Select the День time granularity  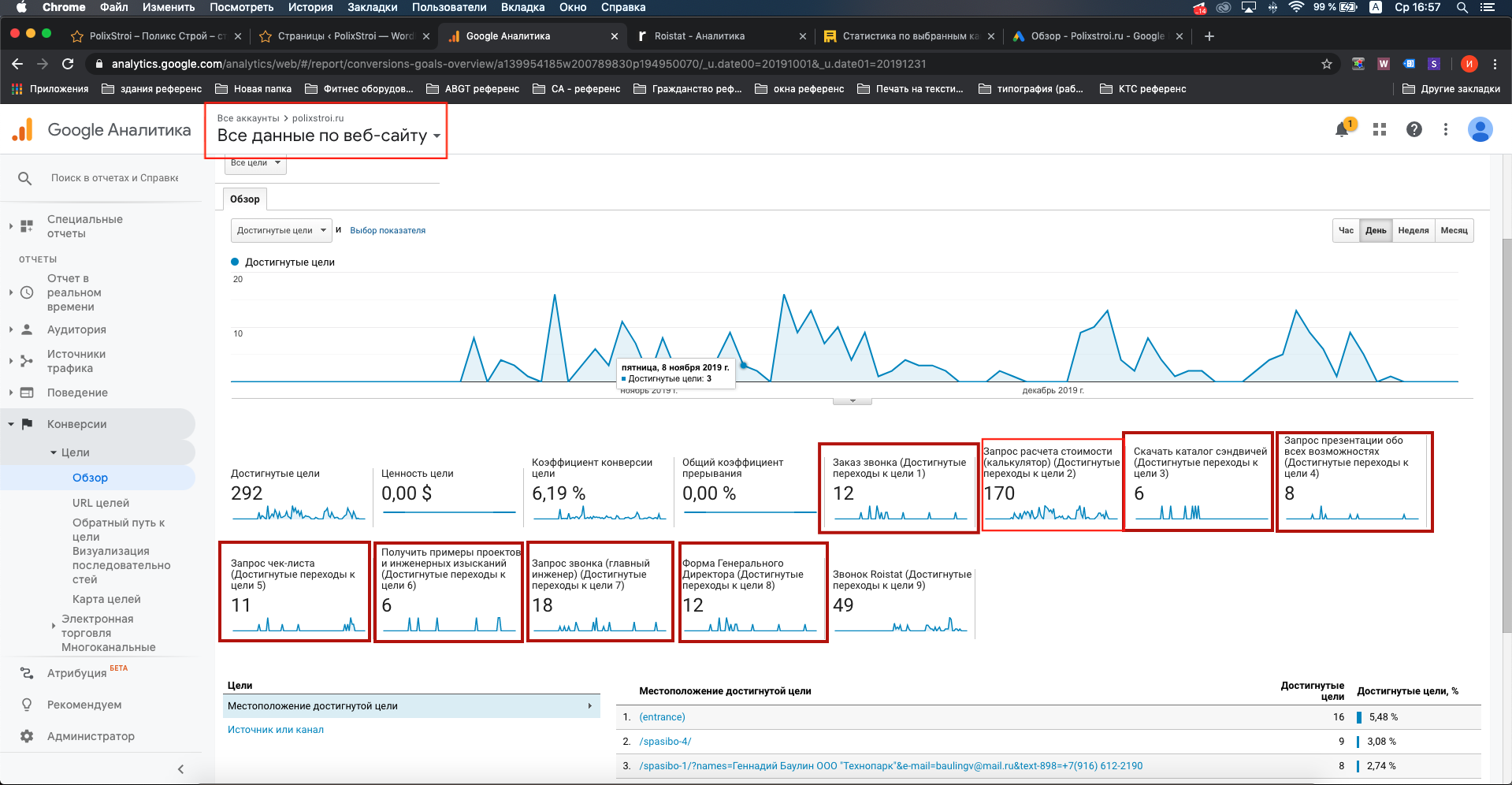click(x=1376, y=230)
